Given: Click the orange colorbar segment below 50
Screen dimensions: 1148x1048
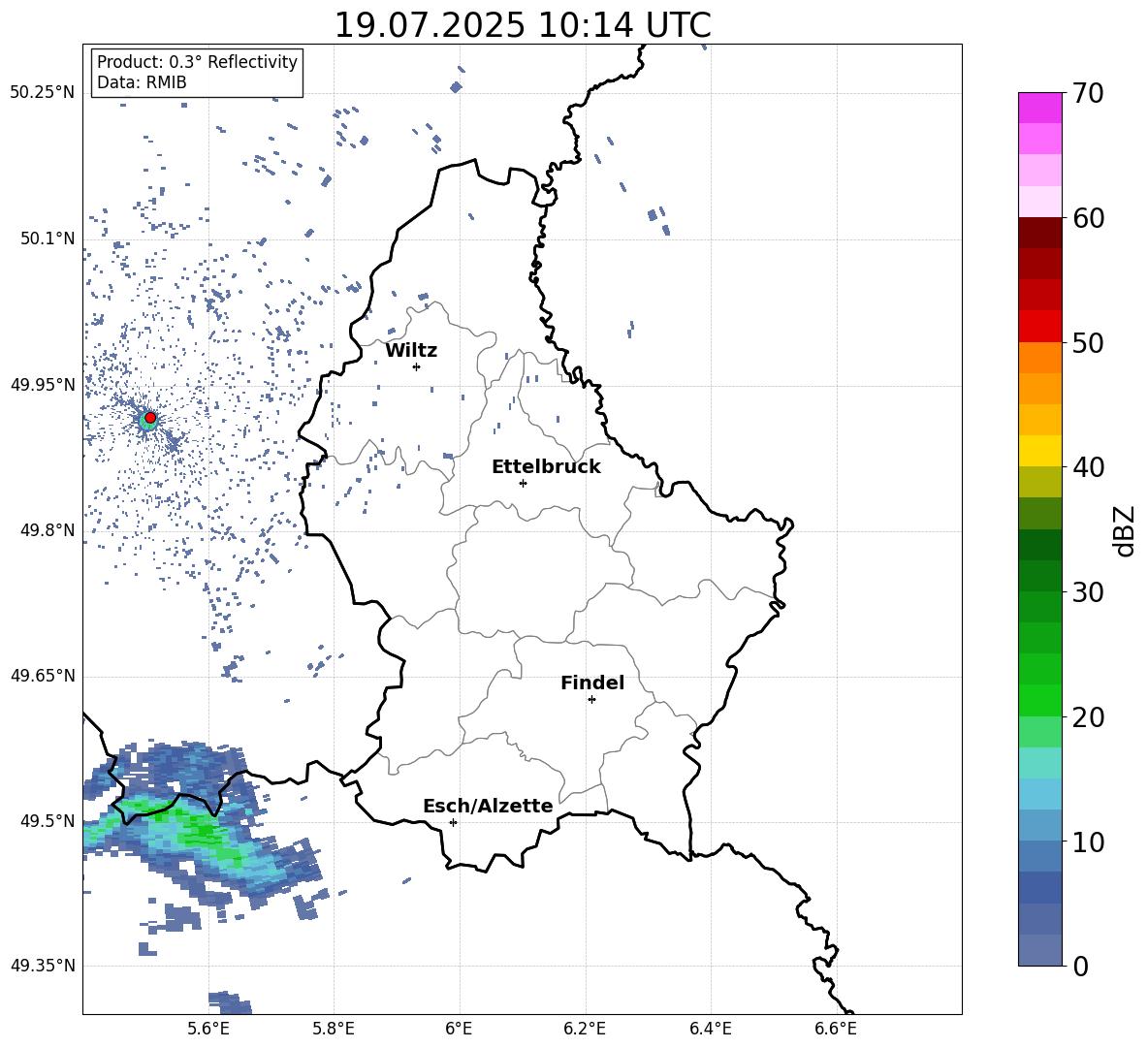Looking at the screenshot, I should tap(1039, 357).
